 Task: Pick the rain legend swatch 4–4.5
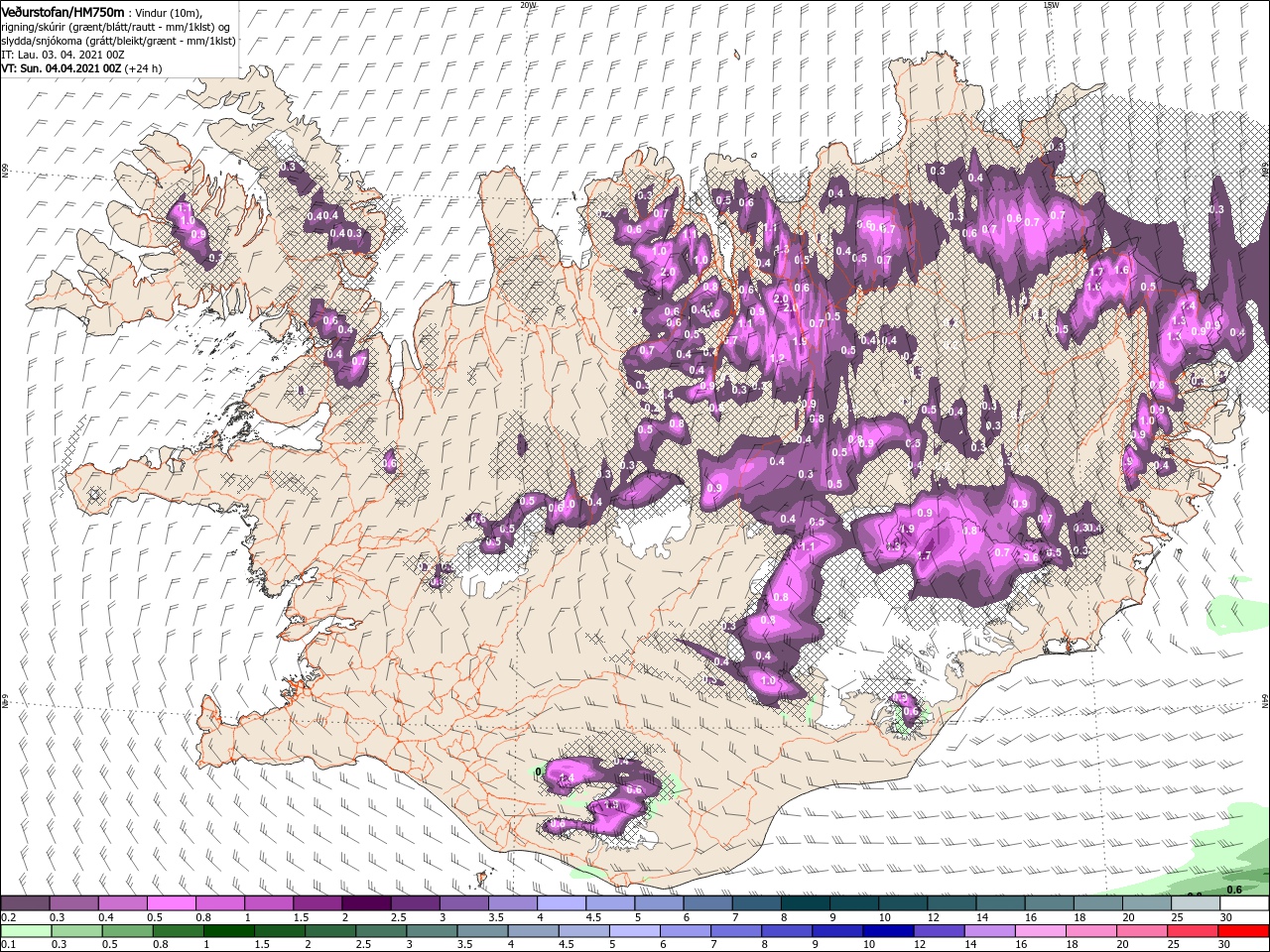[x=532, y=931]
